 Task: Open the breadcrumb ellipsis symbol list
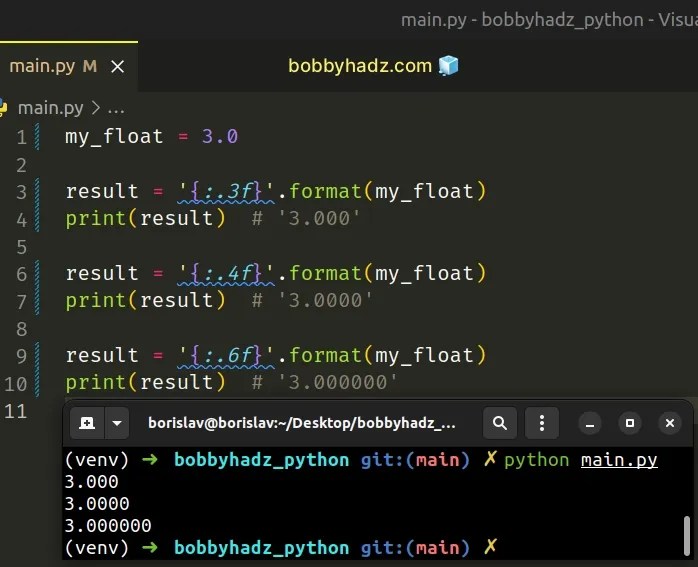116,109
